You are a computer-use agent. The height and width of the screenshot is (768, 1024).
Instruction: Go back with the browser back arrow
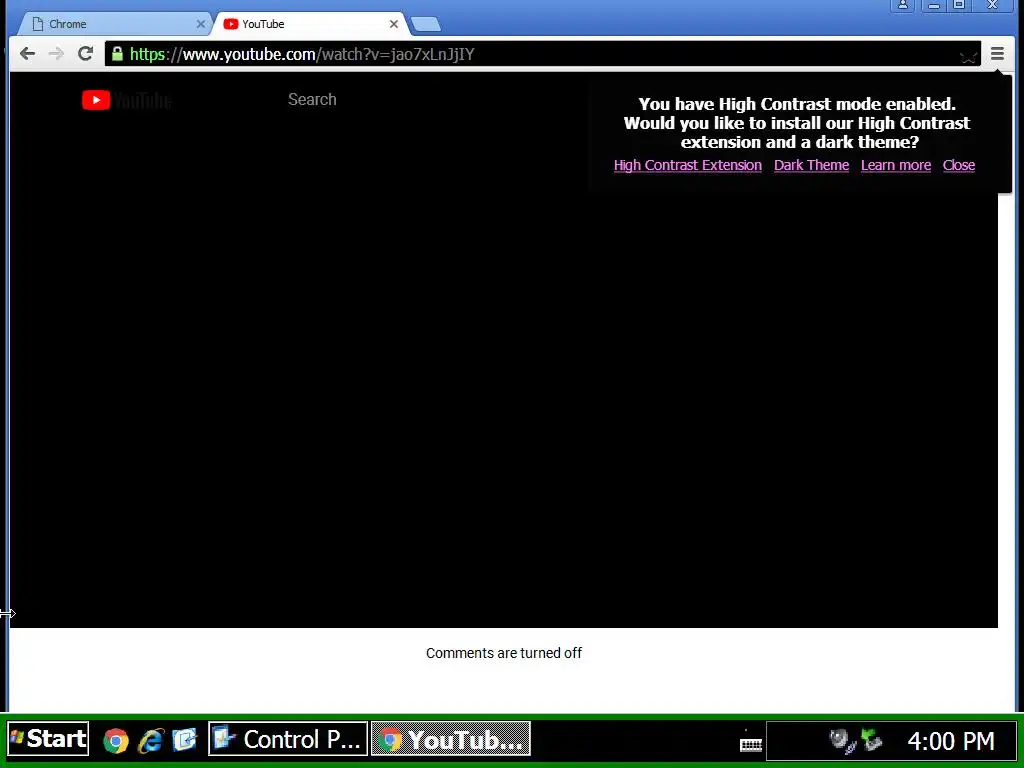click(x=27, y=54)
